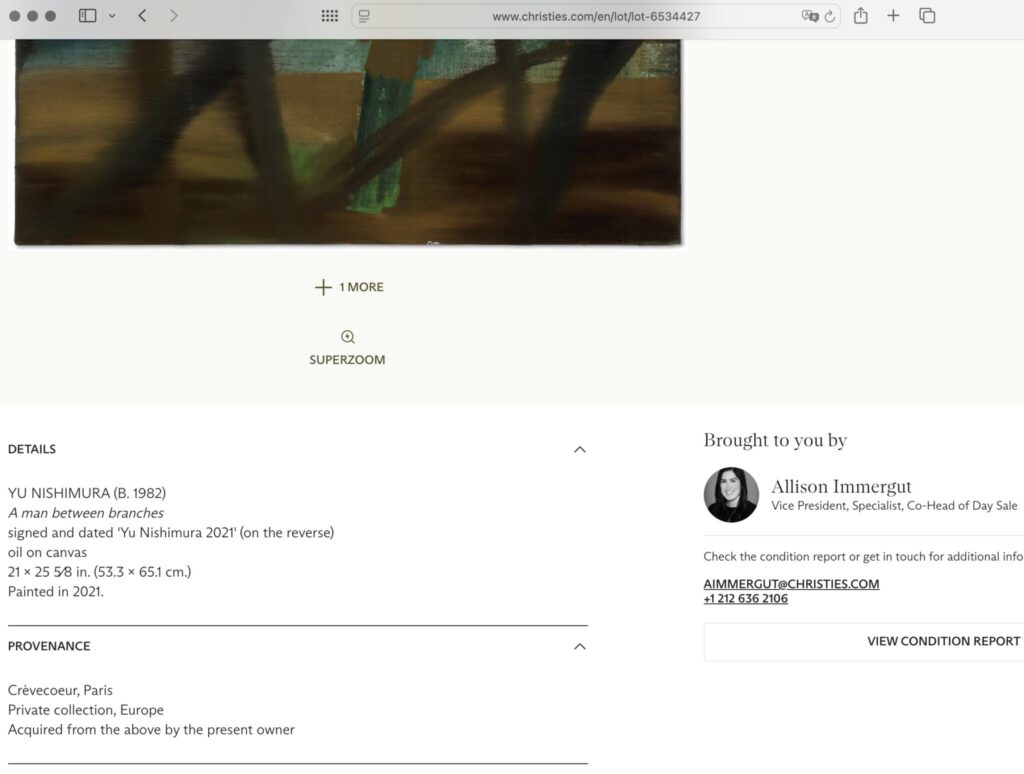The image size is (1024, 774).
Task: Open the translate page icon
Action: pos(810,16)
